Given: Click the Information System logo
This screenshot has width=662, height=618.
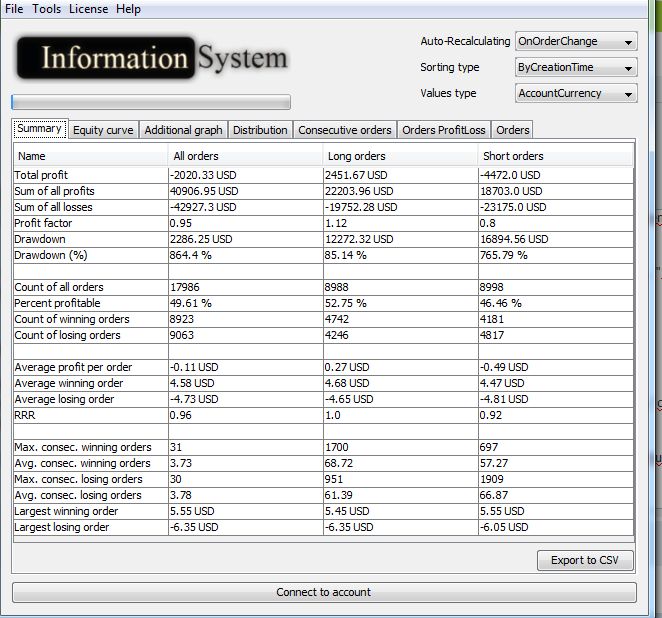Looking at the screenshot, I should click(x=152, y=59).
